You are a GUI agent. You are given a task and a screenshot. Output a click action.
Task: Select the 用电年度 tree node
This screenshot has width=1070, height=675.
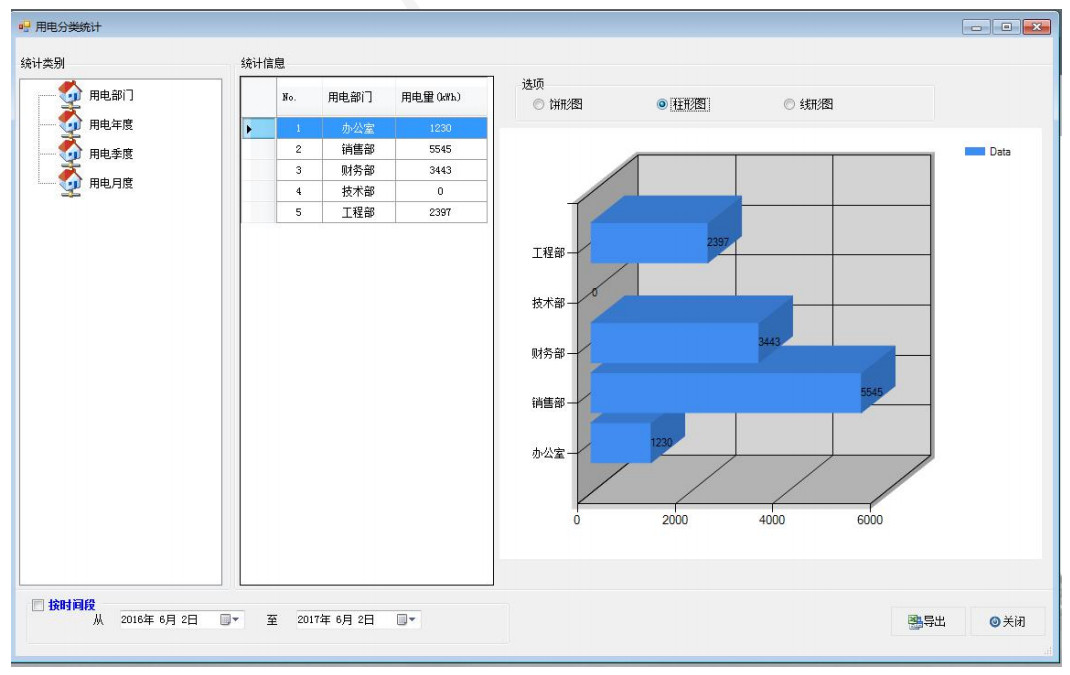[111, 124]
